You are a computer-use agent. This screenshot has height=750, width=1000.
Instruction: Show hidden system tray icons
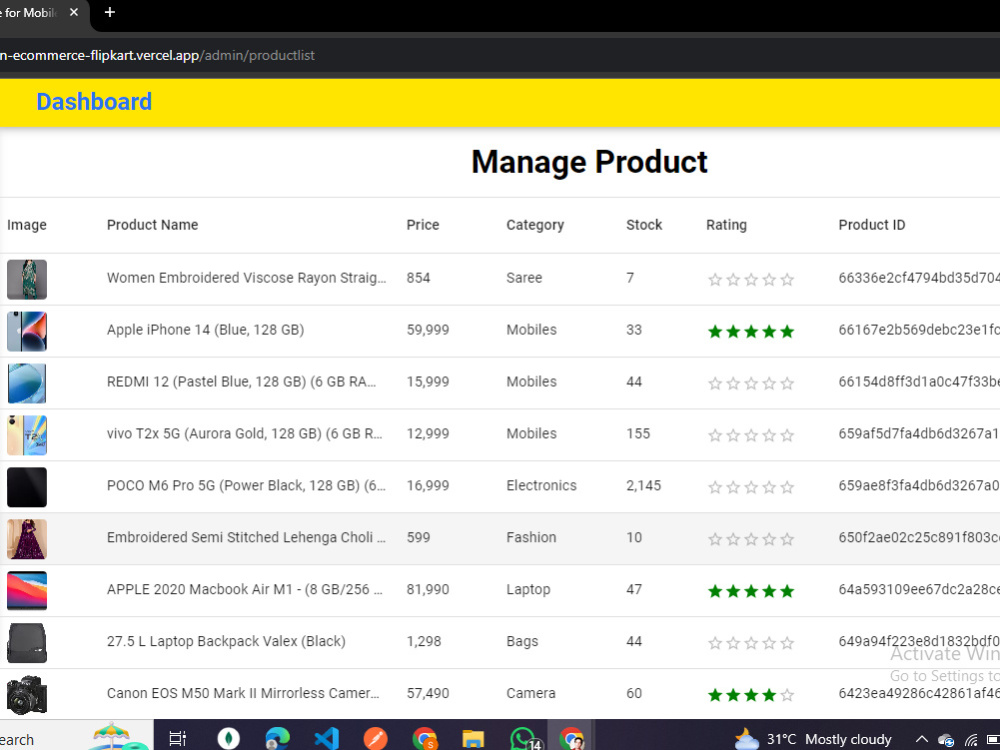pos(922,740)
